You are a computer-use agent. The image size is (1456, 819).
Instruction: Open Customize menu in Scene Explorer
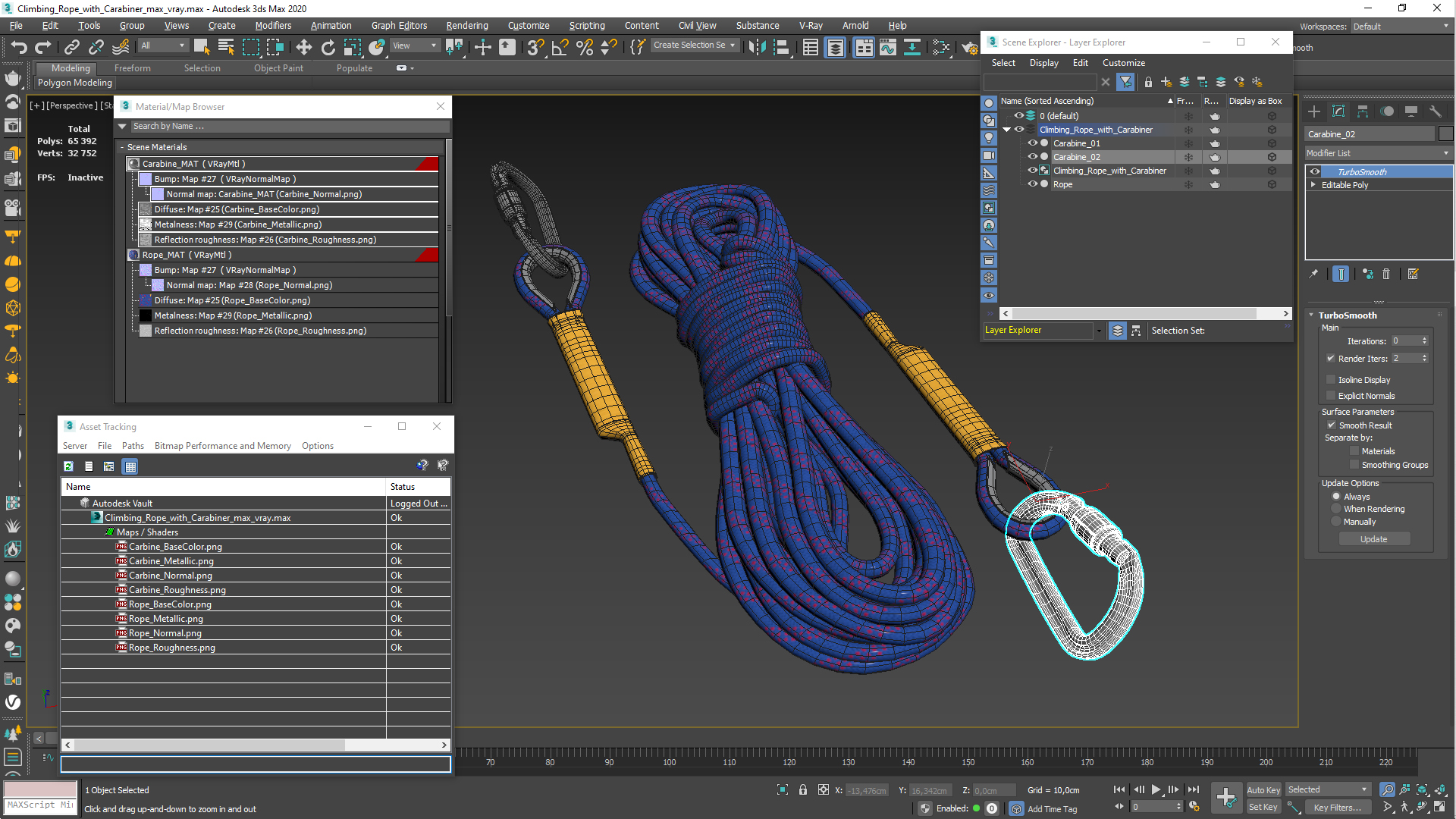pos(1124,63)
